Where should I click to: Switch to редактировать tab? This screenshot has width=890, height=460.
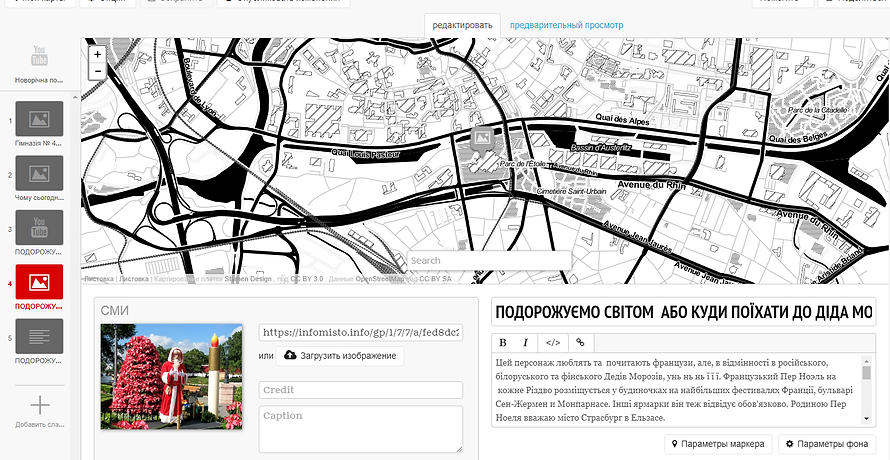click(x=463, y=25)
